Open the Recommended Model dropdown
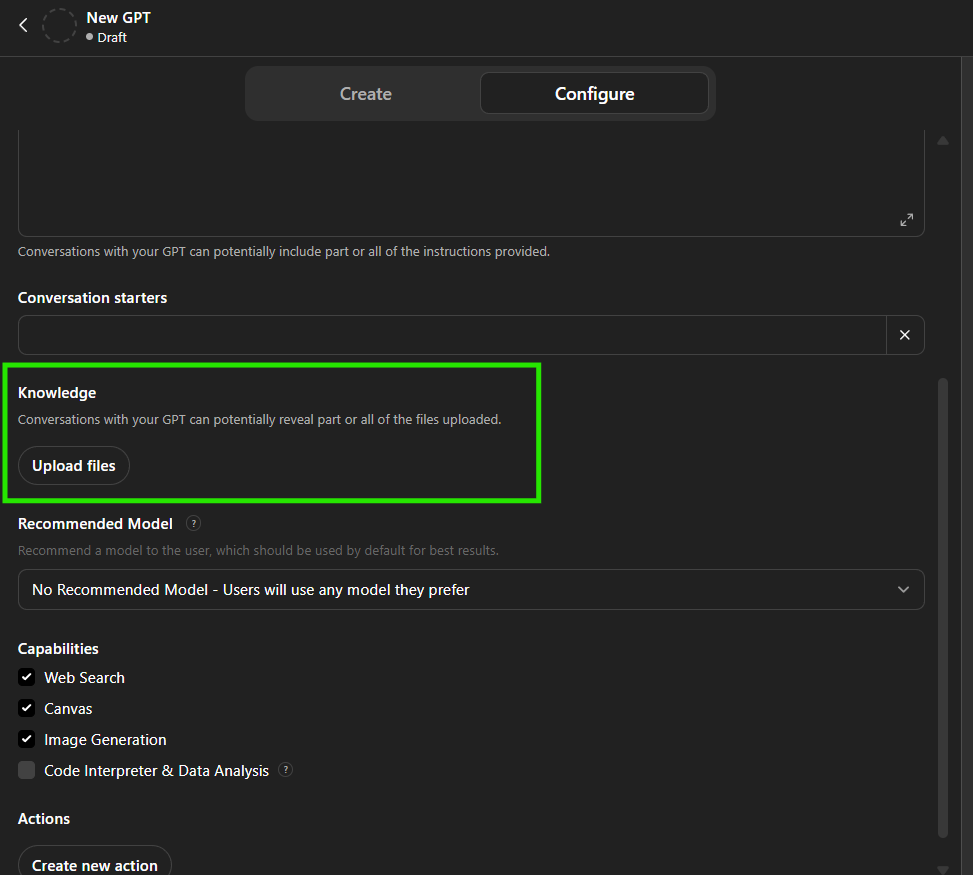 point(471,589)
